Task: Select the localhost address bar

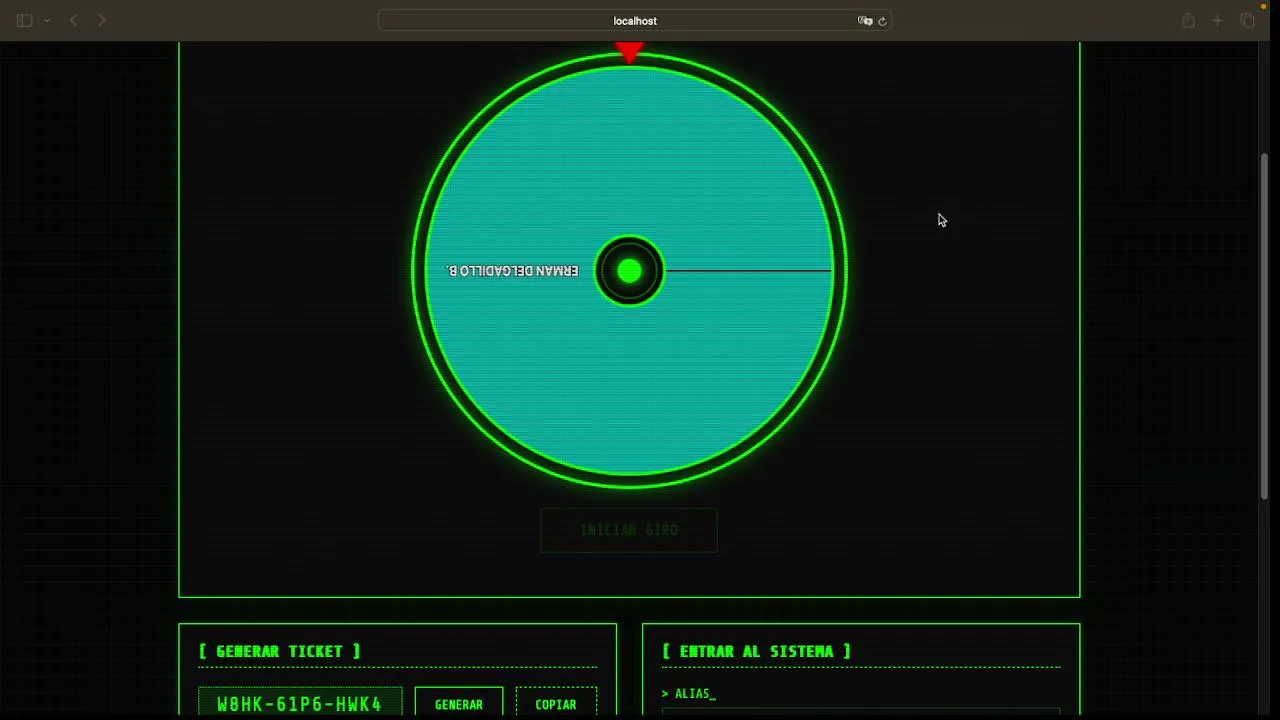Action: coord(634,20)
